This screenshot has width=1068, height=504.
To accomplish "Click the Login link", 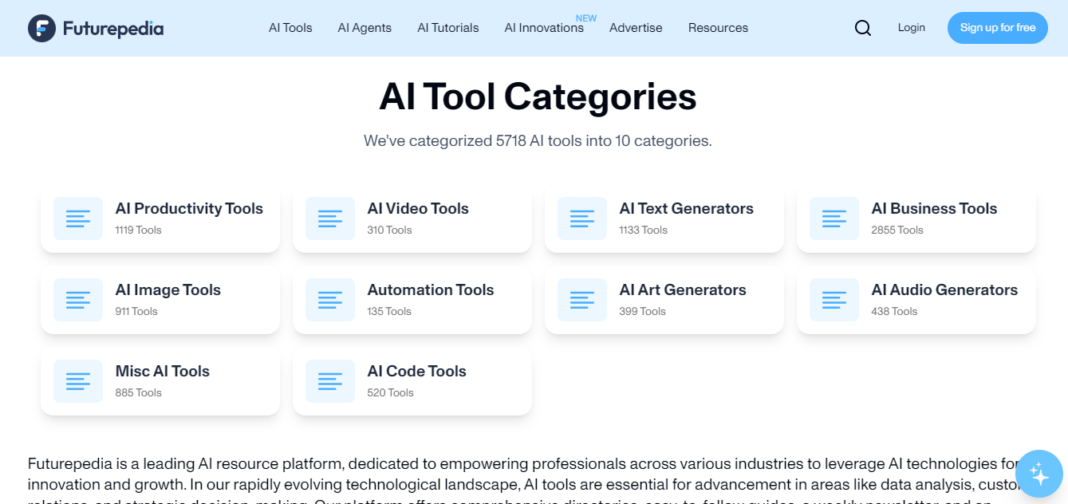I will (911, 28).
